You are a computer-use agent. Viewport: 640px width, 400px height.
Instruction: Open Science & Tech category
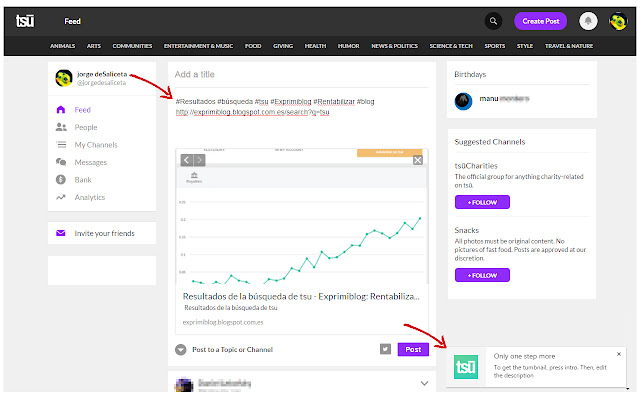451,46
